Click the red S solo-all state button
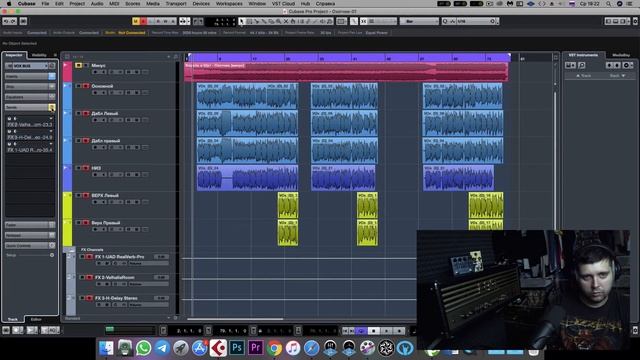 pos(143,21)
